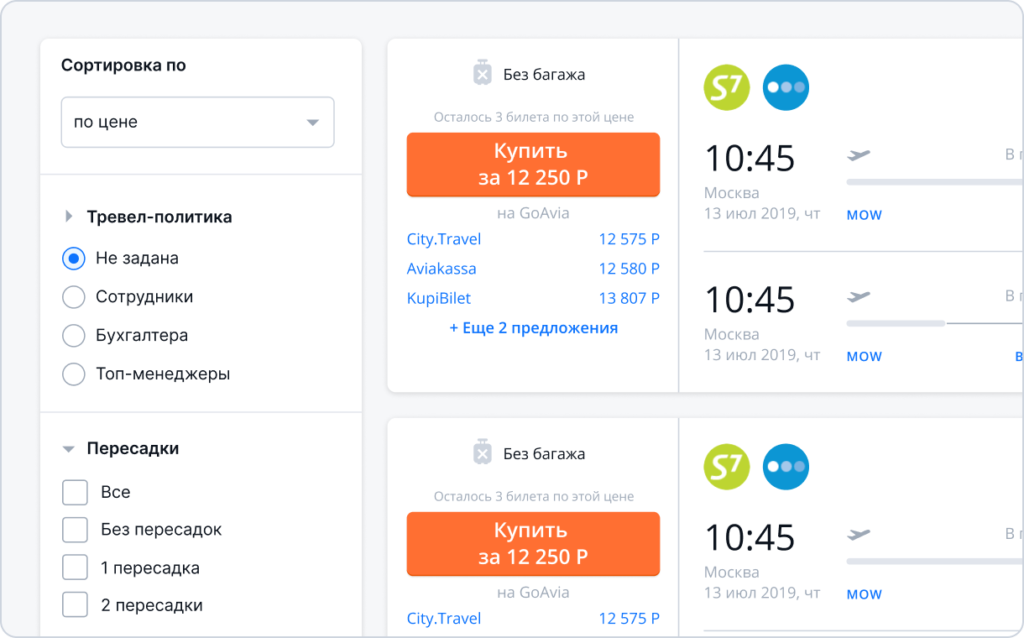Click the no-baggage suitcase icon in first card
Viewport: 1024px width, 638px height.
(482, 73)
